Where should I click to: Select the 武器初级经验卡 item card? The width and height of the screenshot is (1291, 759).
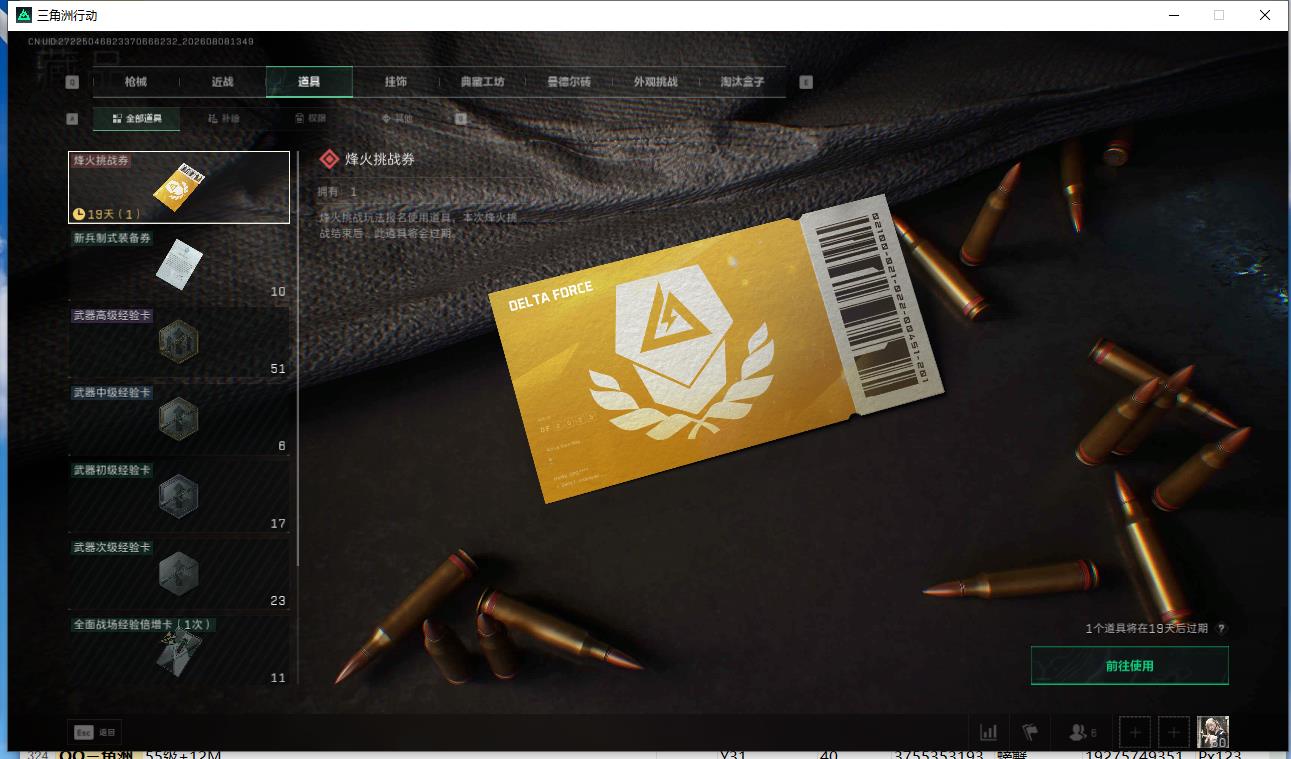click(x=179, y=496)
